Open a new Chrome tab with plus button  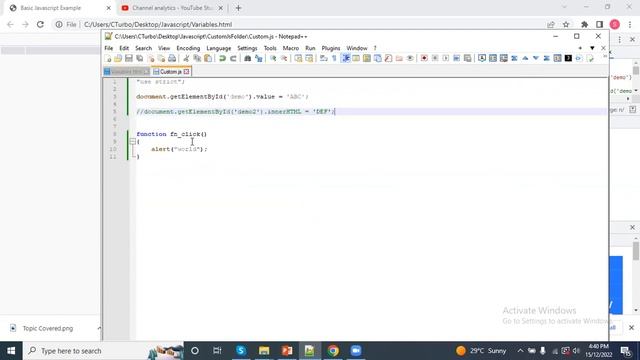238,8
